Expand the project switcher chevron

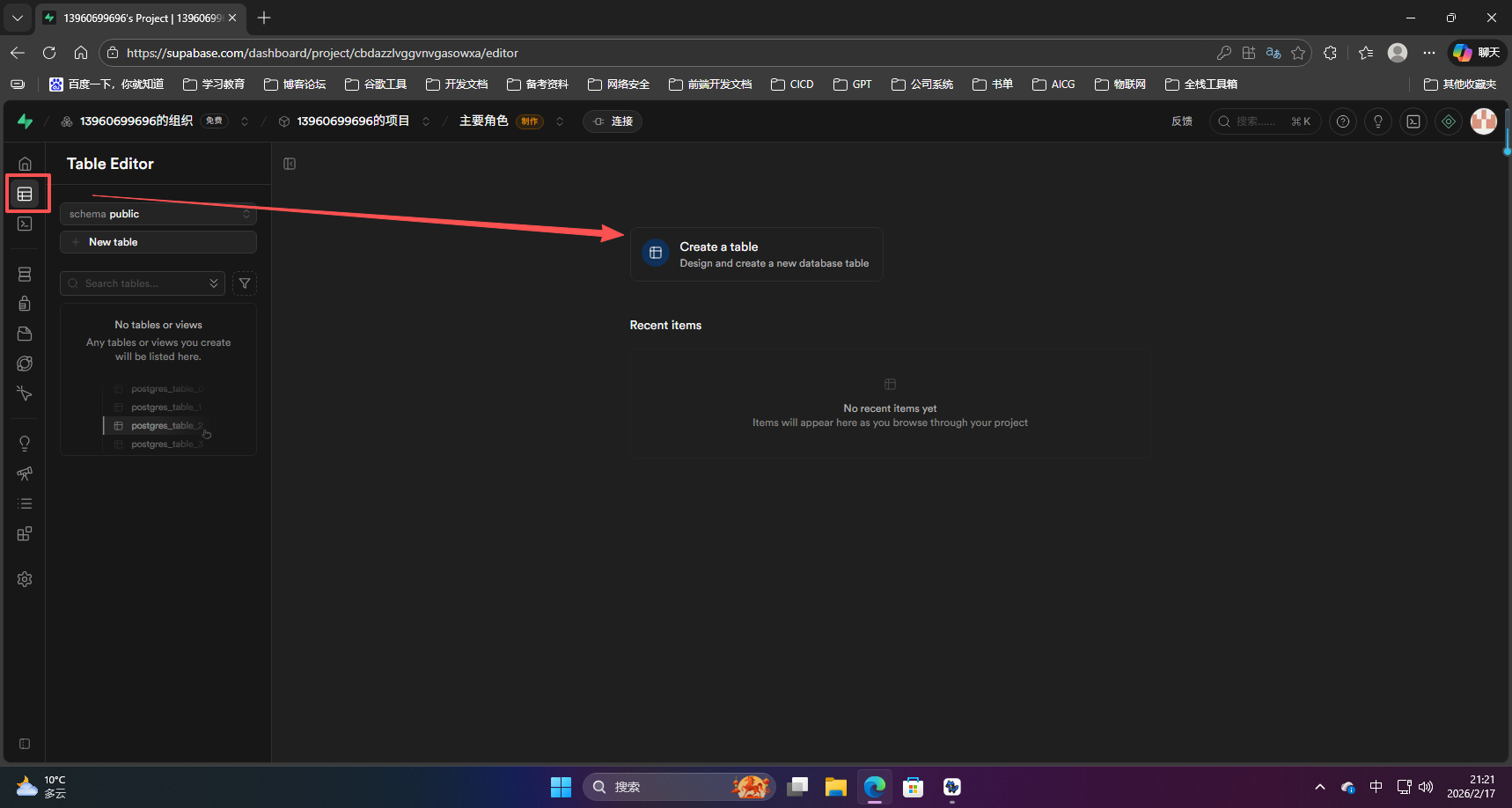[x=426, y=121]
